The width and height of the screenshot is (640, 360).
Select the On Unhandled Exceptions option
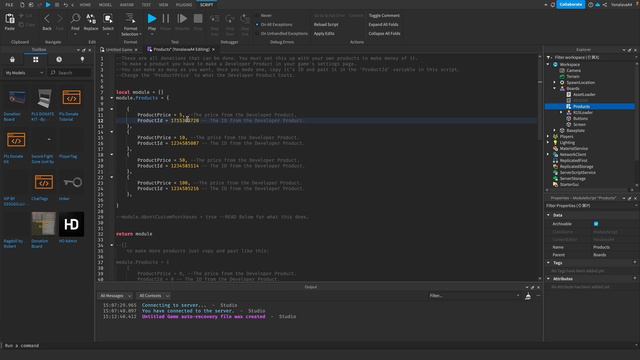point(282,33)
